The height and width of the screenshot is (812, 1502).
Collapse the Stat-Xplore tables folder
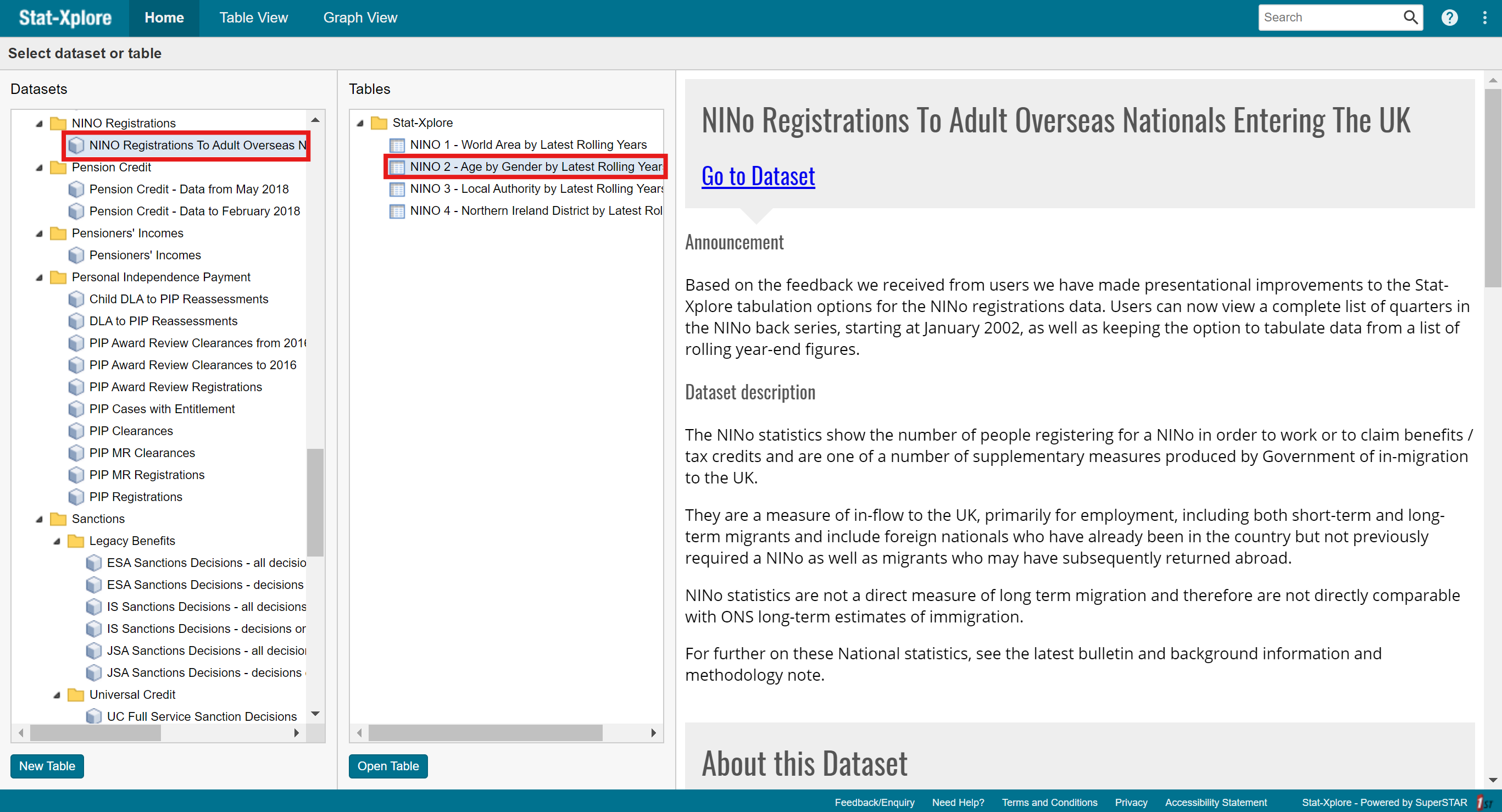click(x=360, y=123)
